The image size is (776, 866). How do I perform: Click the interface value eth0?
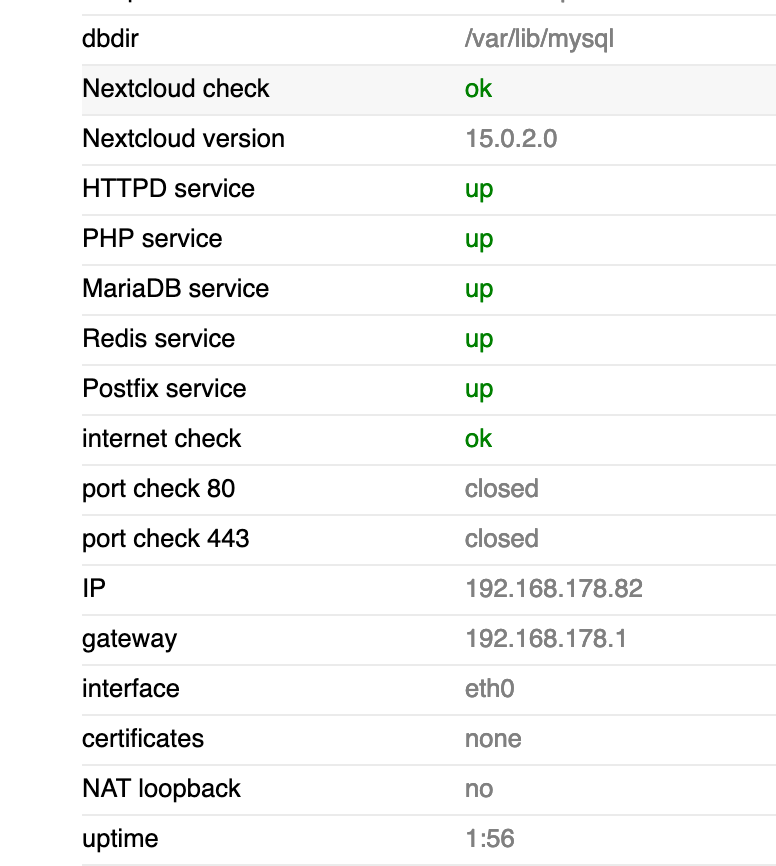pyautogui.click(x=489, y=689)
